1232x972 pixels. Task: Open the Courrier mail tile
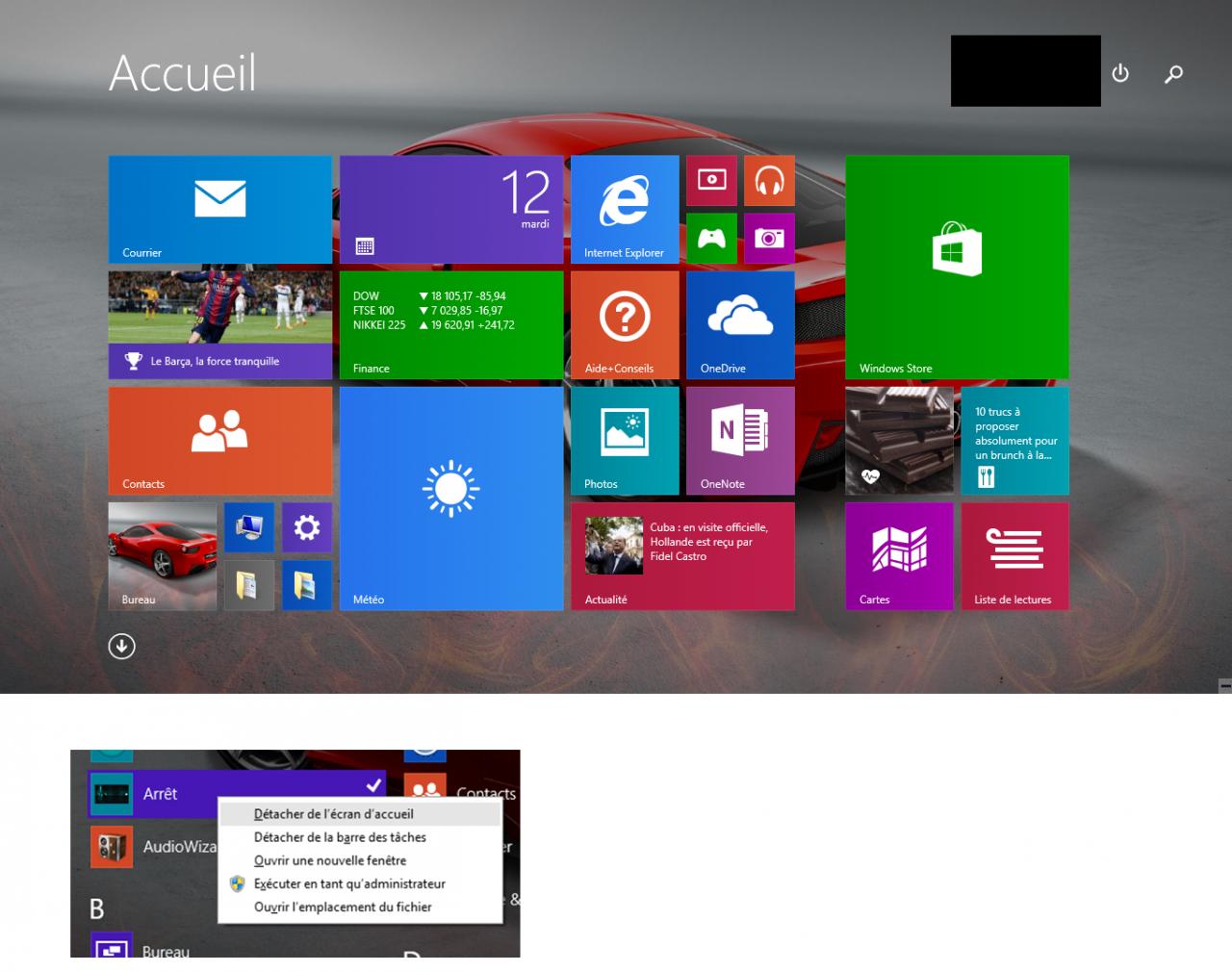tap(220, 210)
